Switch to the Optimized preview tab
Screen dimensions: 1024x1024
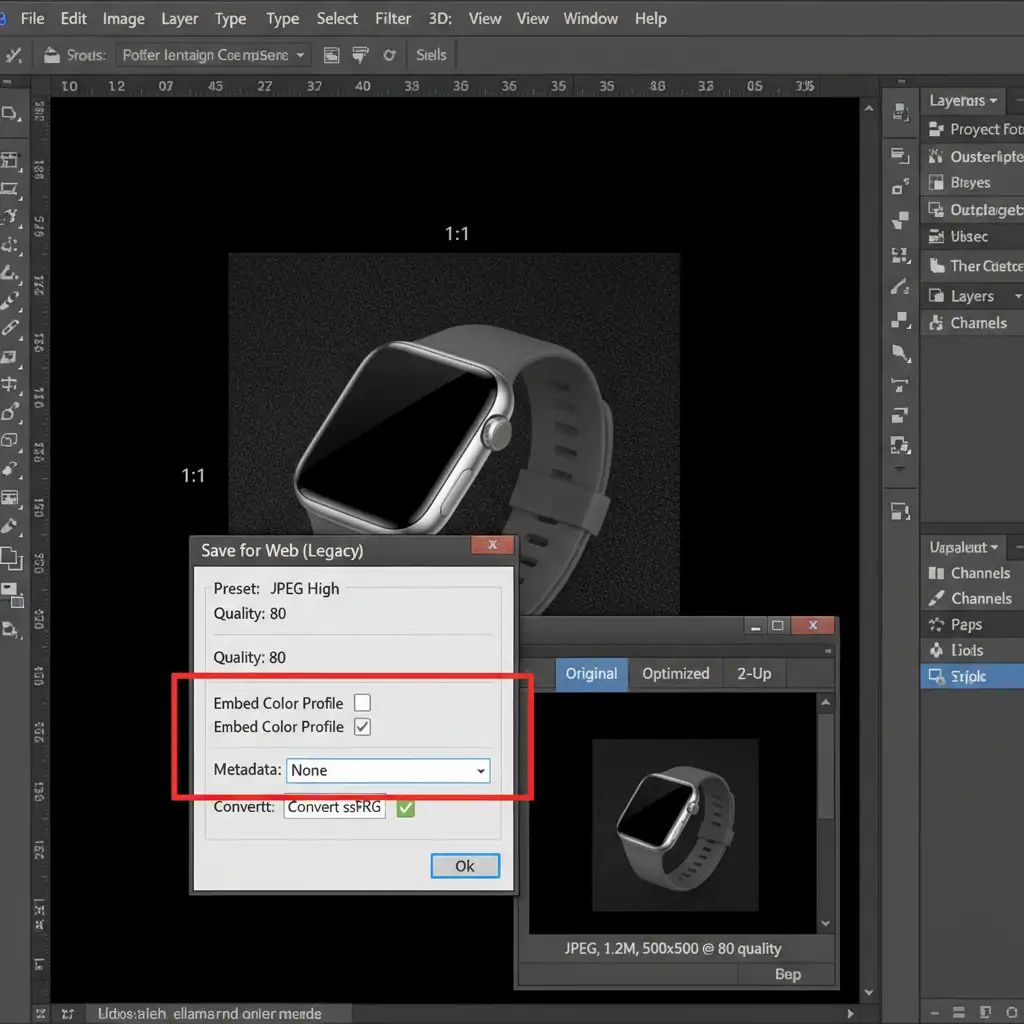coord(675,674)
